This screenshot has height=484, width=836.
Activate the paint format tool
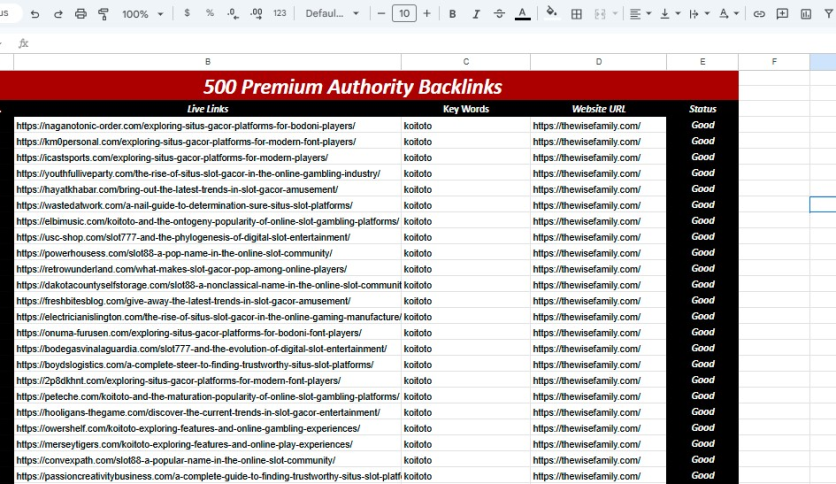click(103, 14)
